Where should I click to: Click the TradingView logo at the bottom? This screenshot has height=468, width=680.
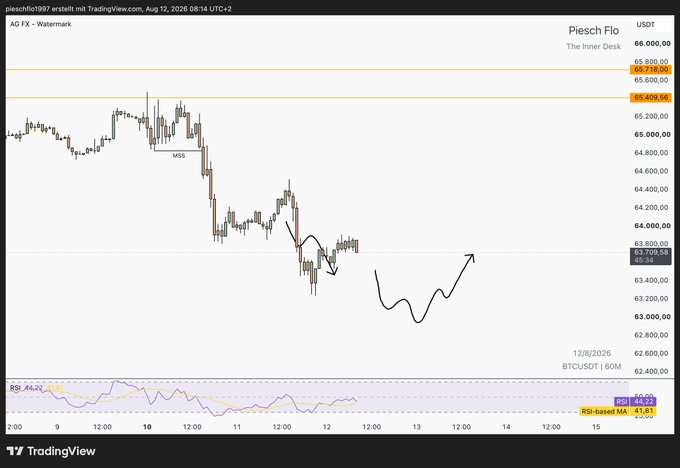click(51, 451)
